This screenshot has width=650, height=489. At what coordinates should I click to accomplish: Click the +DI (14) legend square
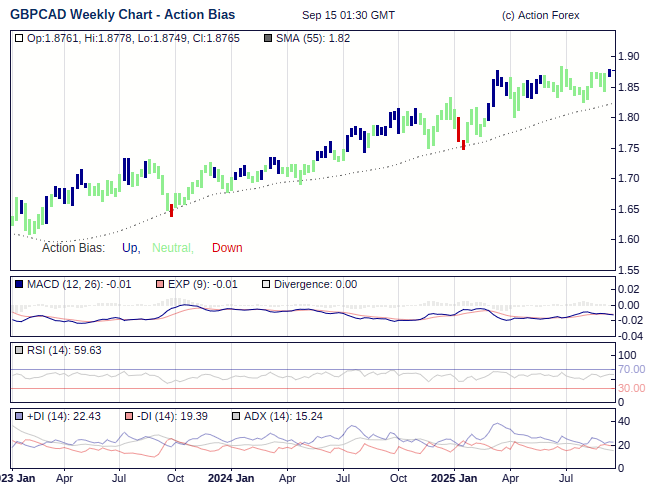19,416
